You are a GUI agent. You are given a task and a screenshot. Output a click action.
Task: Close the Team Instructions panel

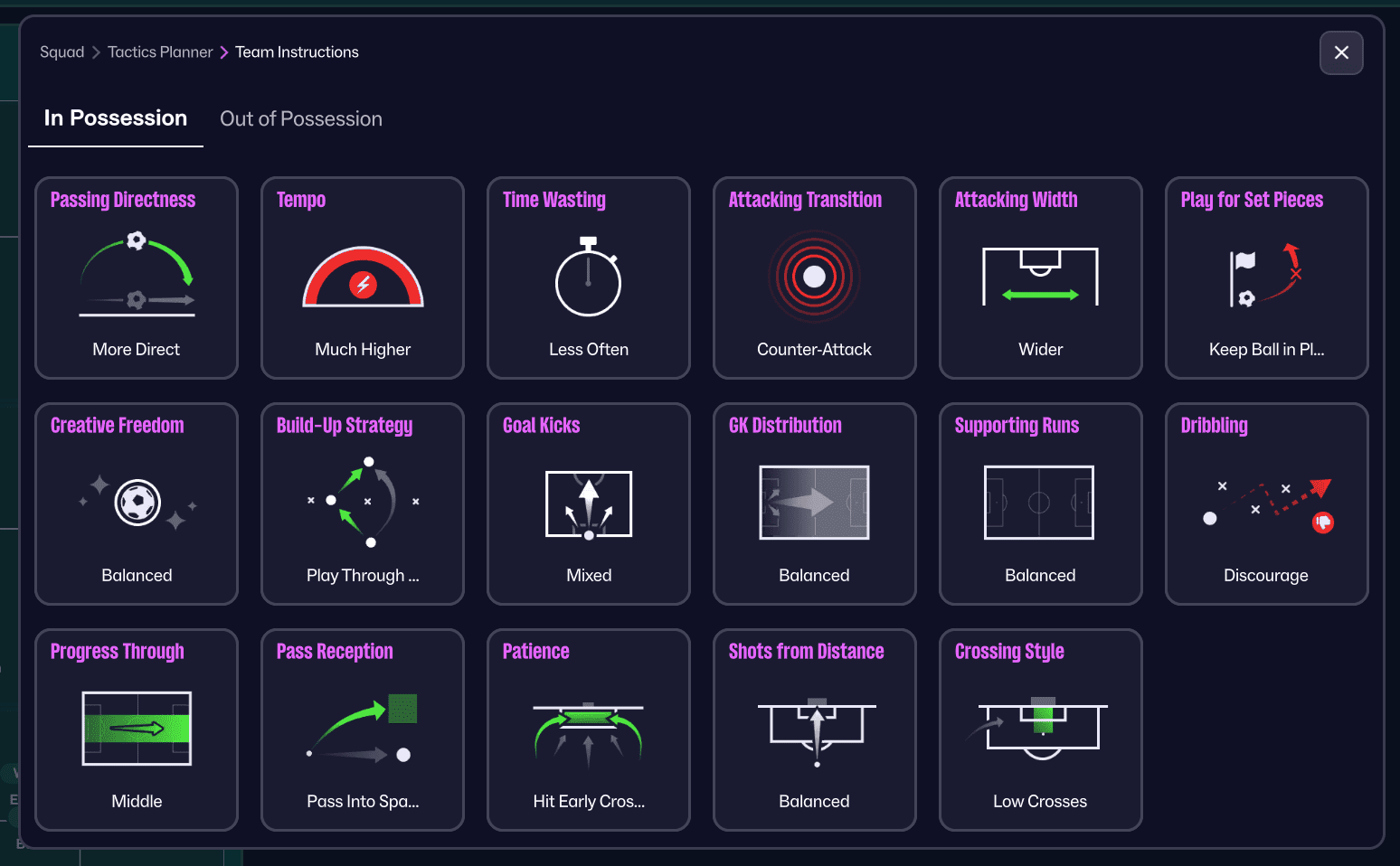click(1341, 52)
